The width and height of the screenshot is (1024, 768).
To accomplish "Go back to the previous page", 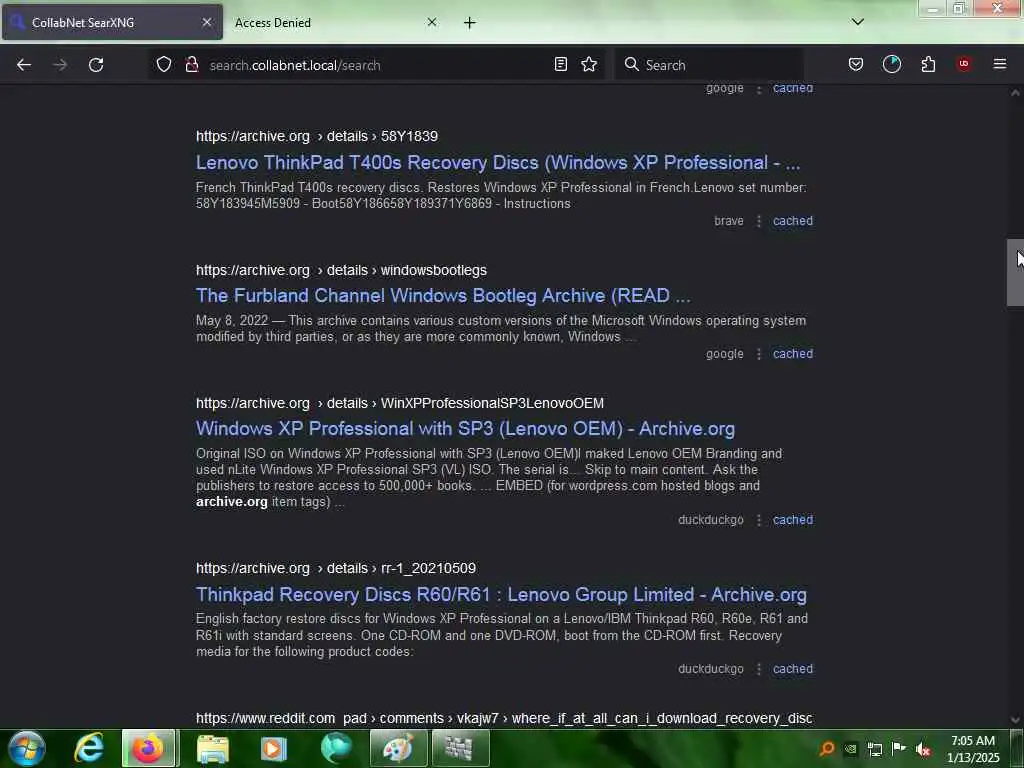I will 24,65.
